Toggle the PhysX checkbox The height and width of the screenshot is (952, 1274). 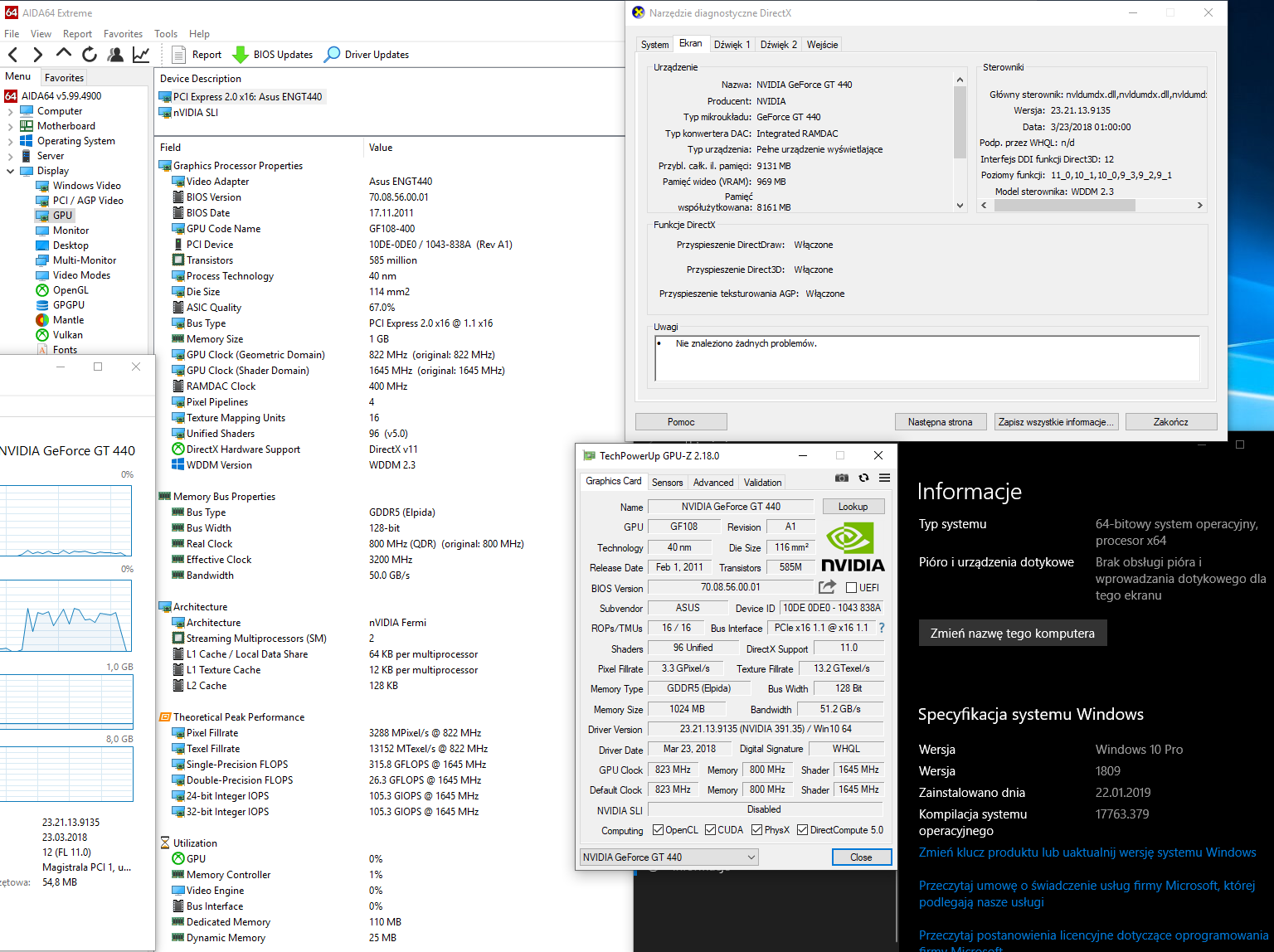(x=756, y=830)
